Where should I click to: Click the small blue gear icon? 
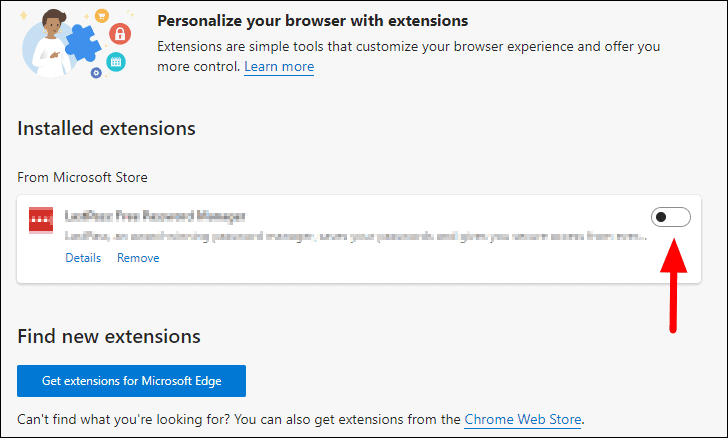coord(95,73)
